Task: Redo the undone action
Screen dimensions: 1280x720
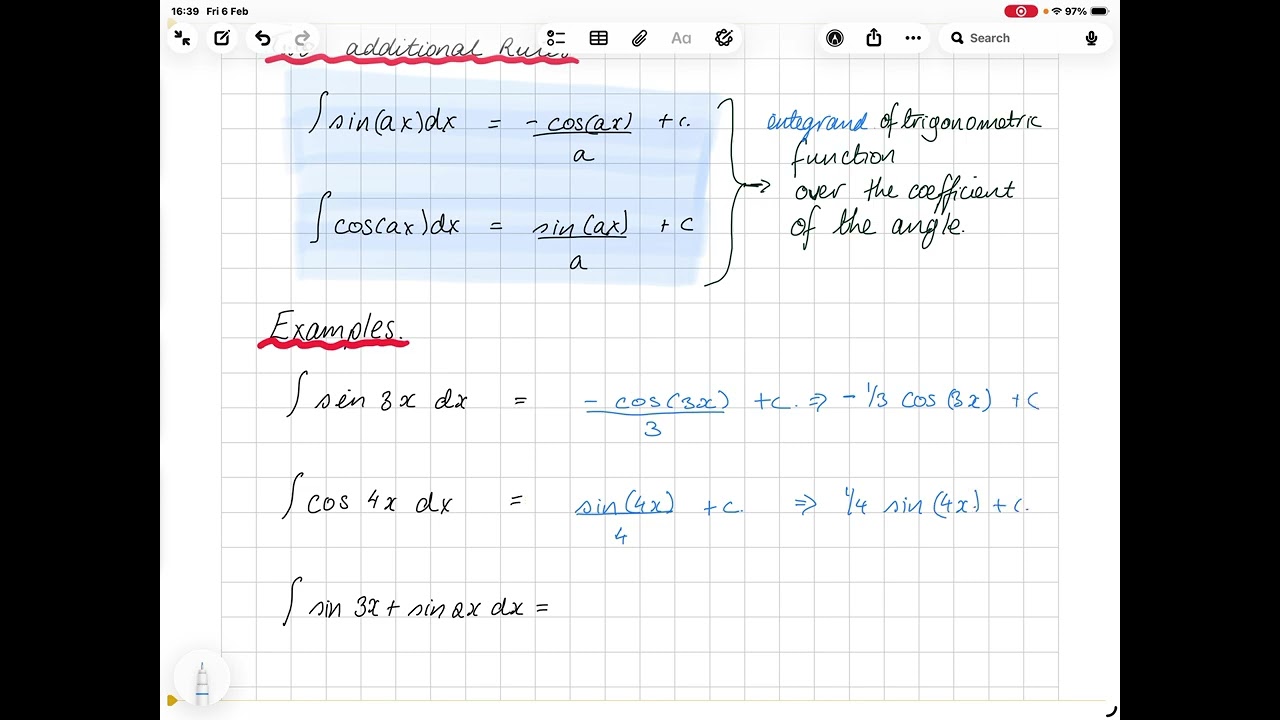Action: click(x=302, y=38)
